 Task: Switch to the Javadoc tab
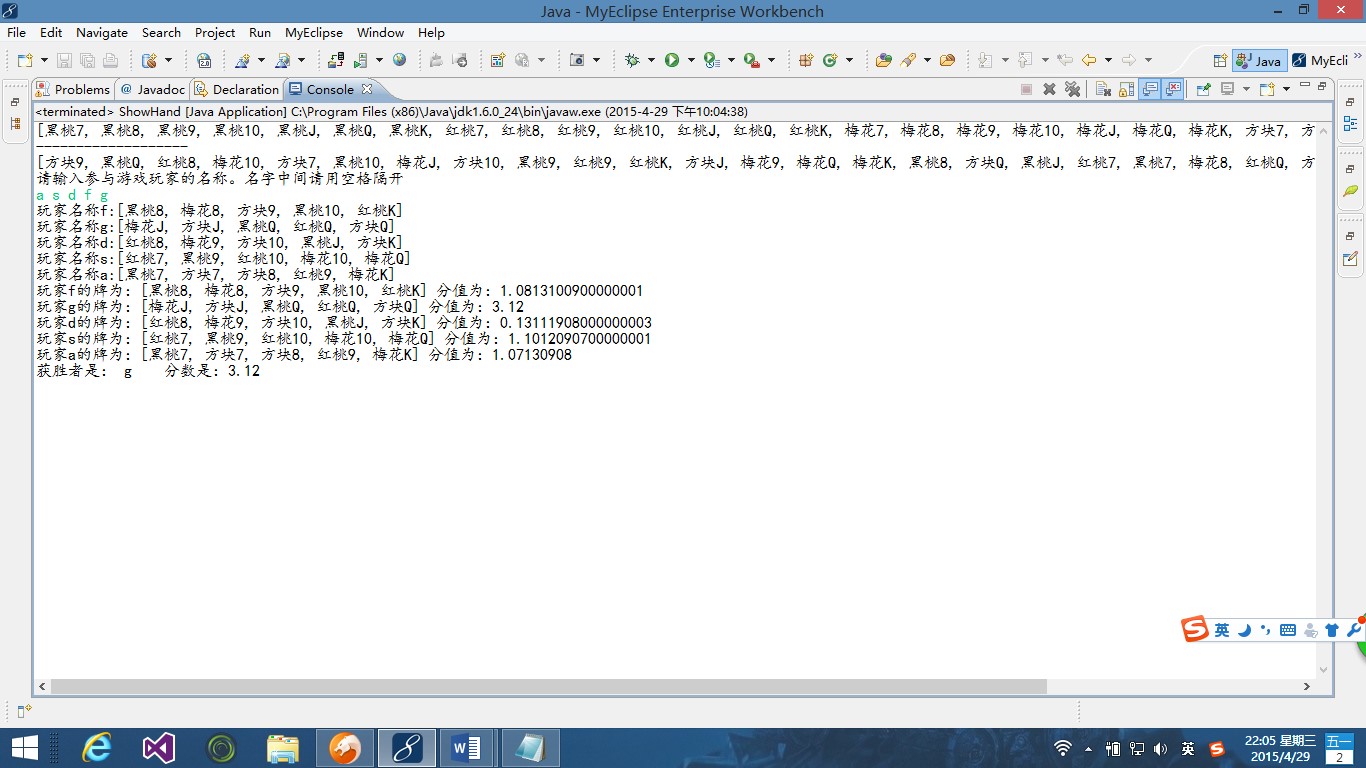[152, 89]
